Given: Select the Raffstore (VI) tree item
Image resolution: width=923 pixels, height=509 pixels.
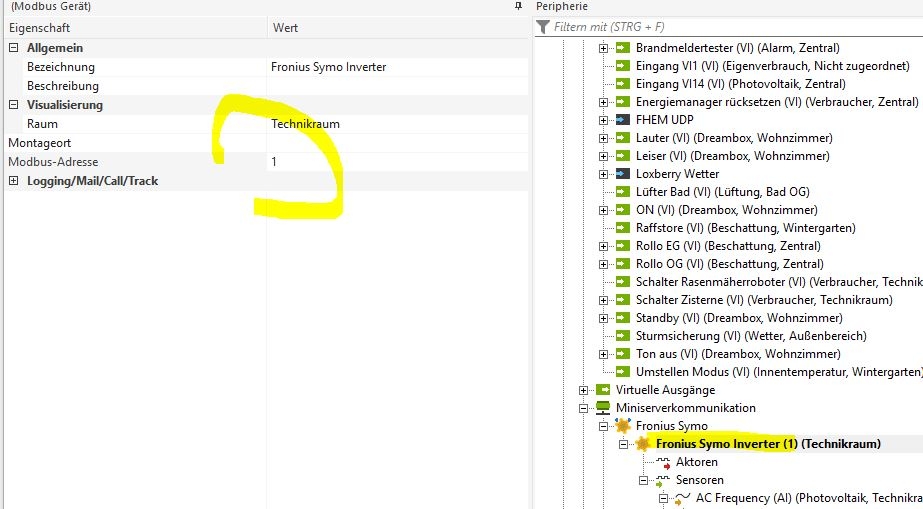Looking at the screenshot, I should 746,228.
